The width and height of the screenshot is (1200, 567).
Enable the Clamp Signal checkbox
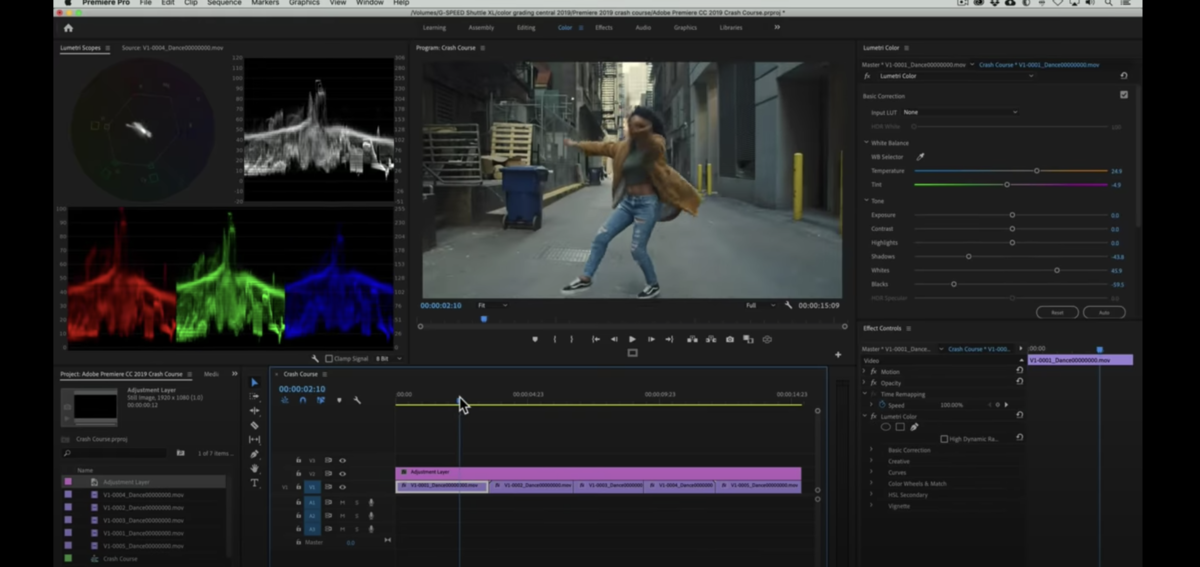(329, 358)
